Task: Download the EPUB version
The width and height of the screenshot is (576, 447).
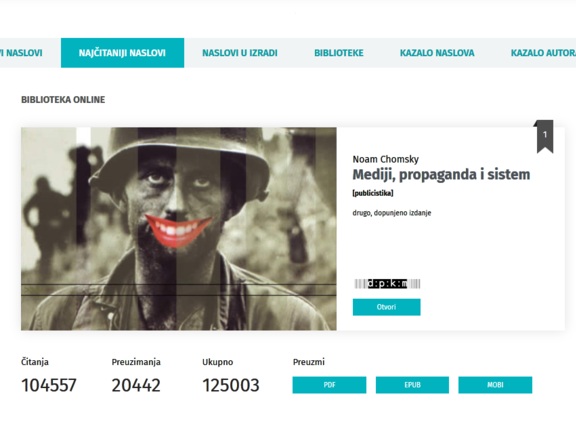Action: pyautogui.click(x=412, y=385)
